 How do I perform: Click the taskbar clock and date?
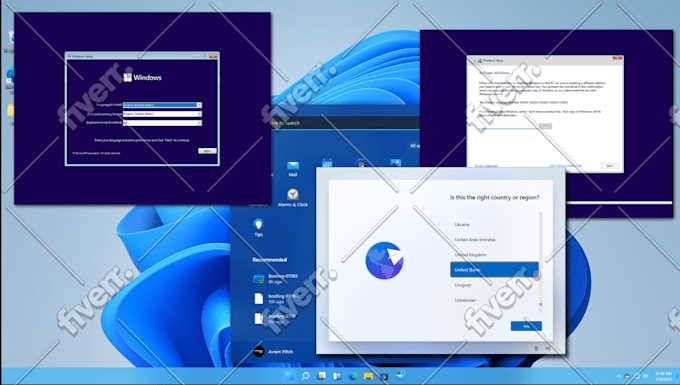coord(663,376)
